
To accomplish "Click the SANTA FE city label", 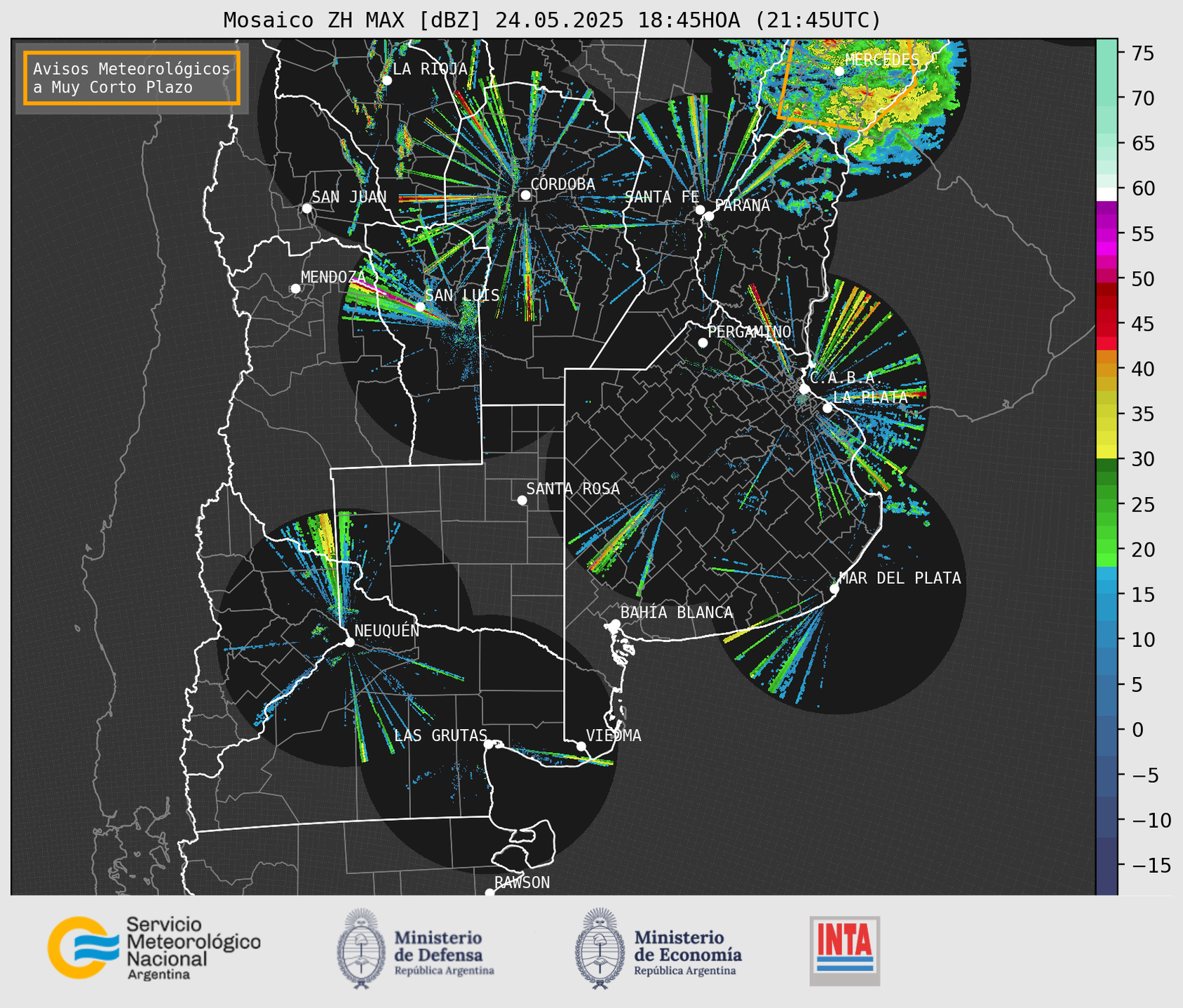I will tap(661, 197).
